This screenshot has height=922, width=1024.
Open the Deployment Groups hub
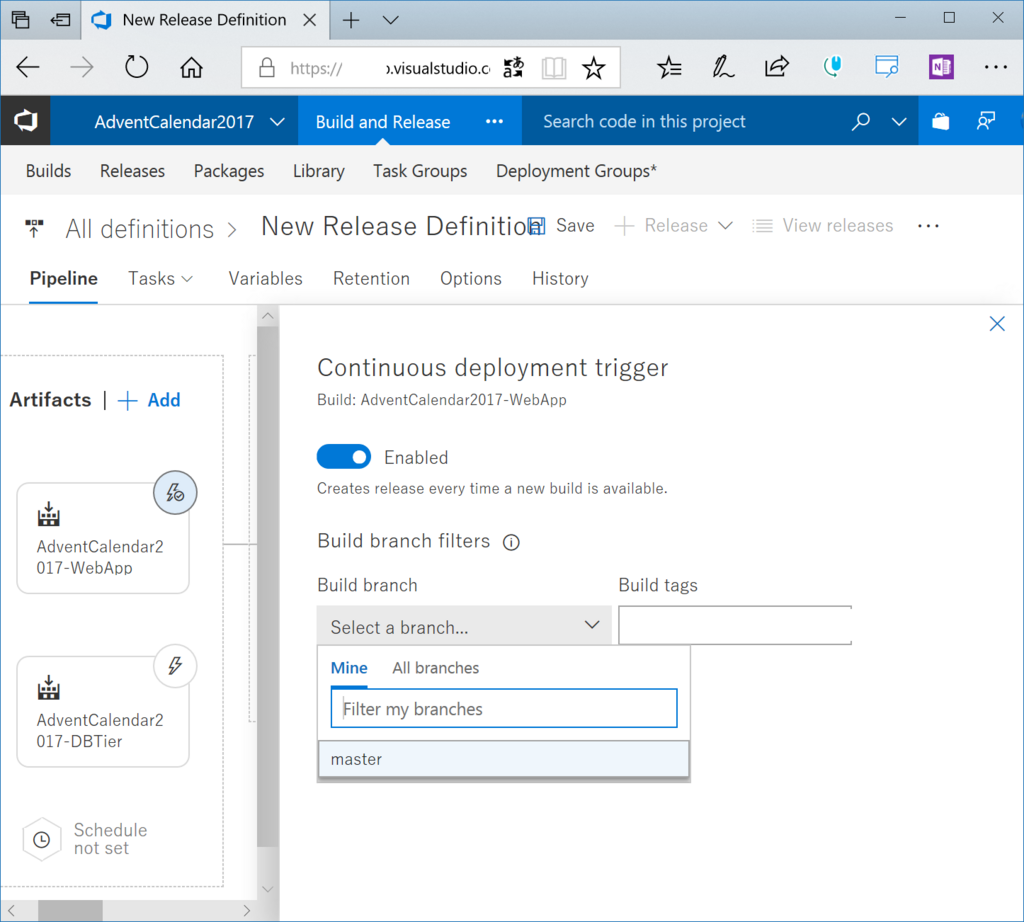click(576, 171)
